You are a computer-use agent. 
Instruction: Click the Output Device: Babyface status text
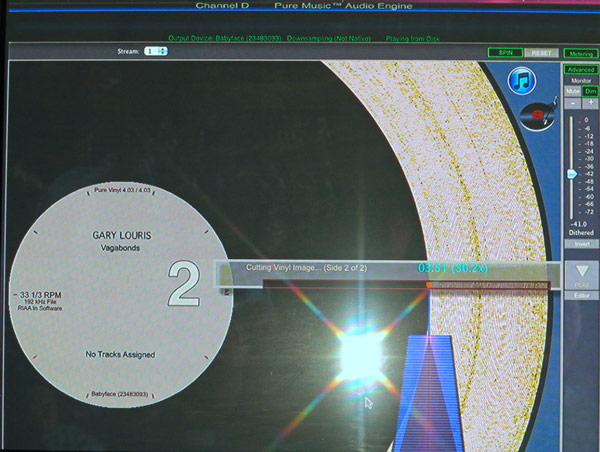coord(225,38)
